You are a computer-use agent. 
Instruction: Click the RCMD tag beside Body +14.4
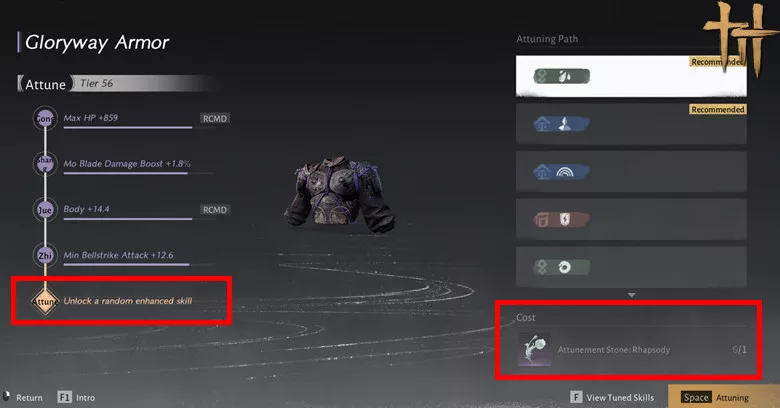point(215,210)
